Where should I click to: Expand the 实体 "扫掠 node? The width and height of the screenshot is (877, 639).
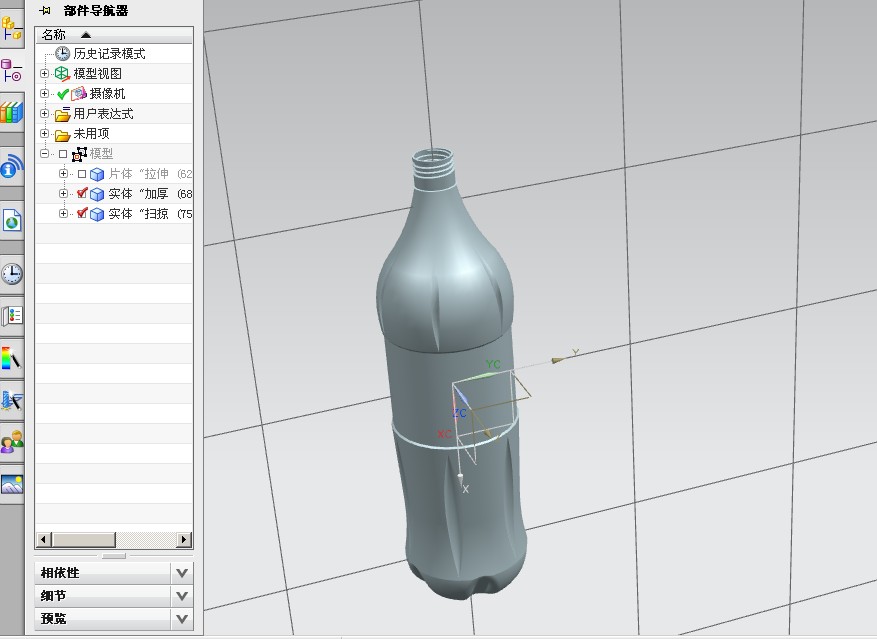pyautogui.click(x=63, y=214)
